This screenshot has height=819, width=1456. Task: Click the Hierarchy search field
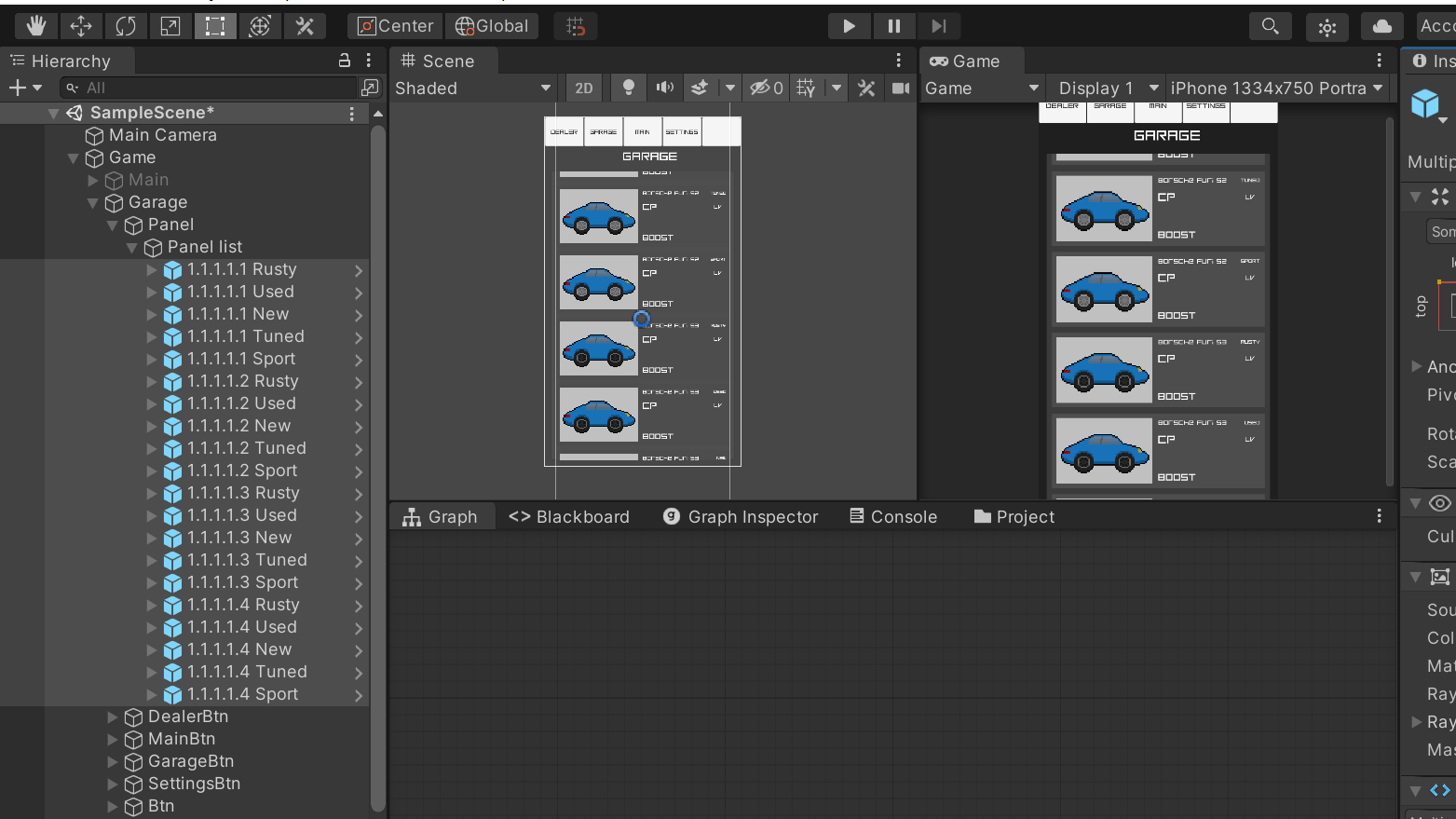(x=209, y=88)
